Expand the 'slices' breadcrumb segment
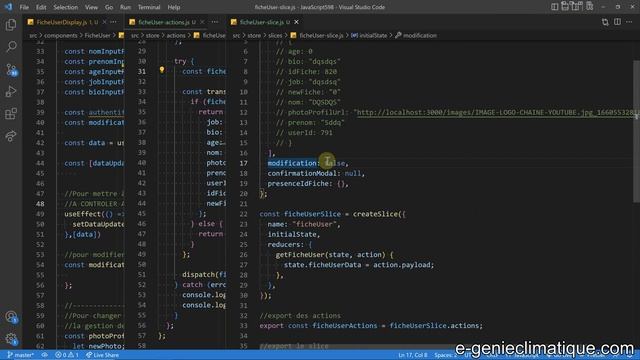 [275, 36]
